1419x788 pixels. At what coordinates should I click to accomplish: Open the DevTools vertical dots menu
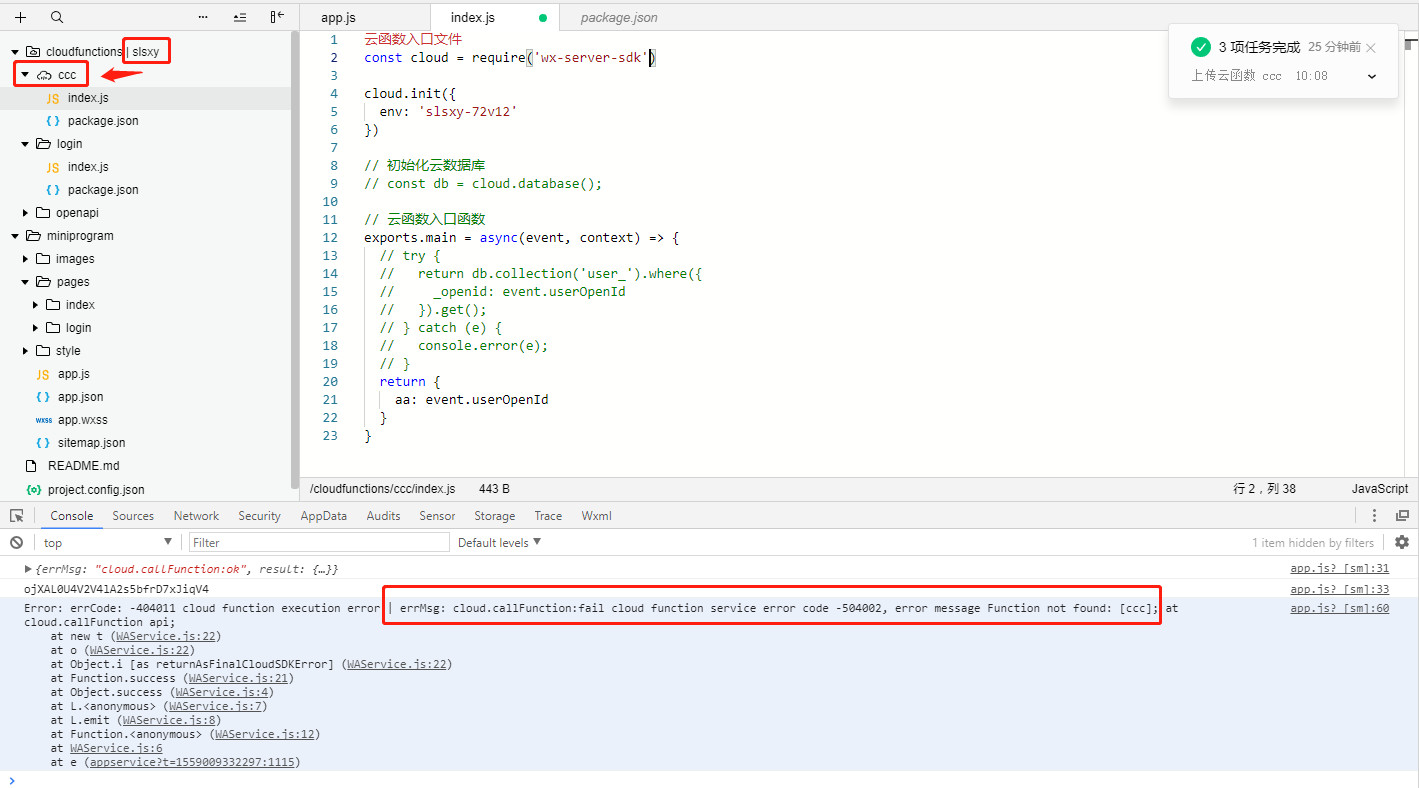coord(1374,516)
